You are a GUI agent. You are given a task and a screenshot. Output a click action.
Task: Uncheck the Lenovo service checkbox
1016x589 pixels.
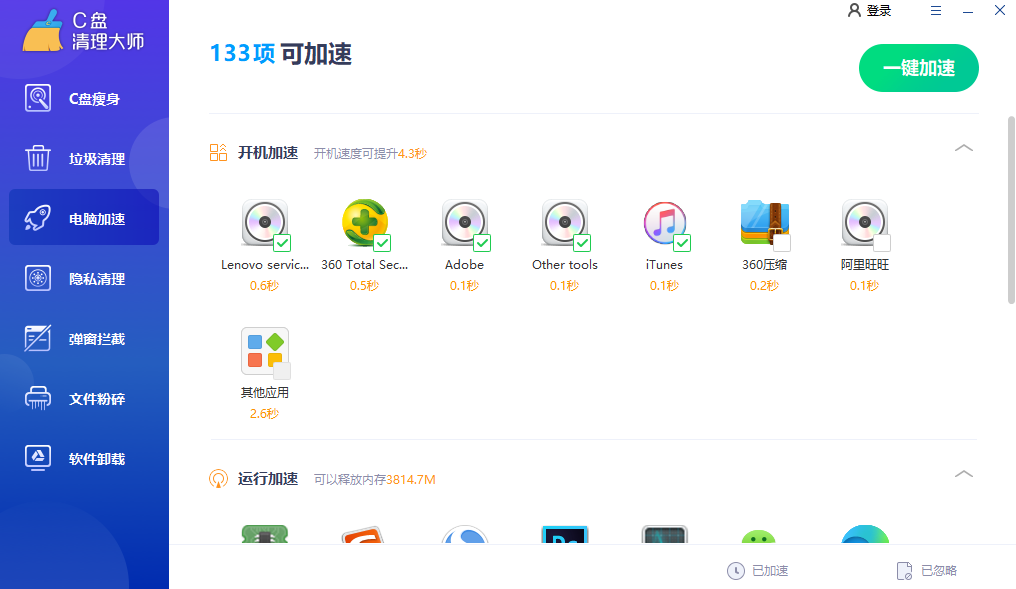[x=282, y=243]
